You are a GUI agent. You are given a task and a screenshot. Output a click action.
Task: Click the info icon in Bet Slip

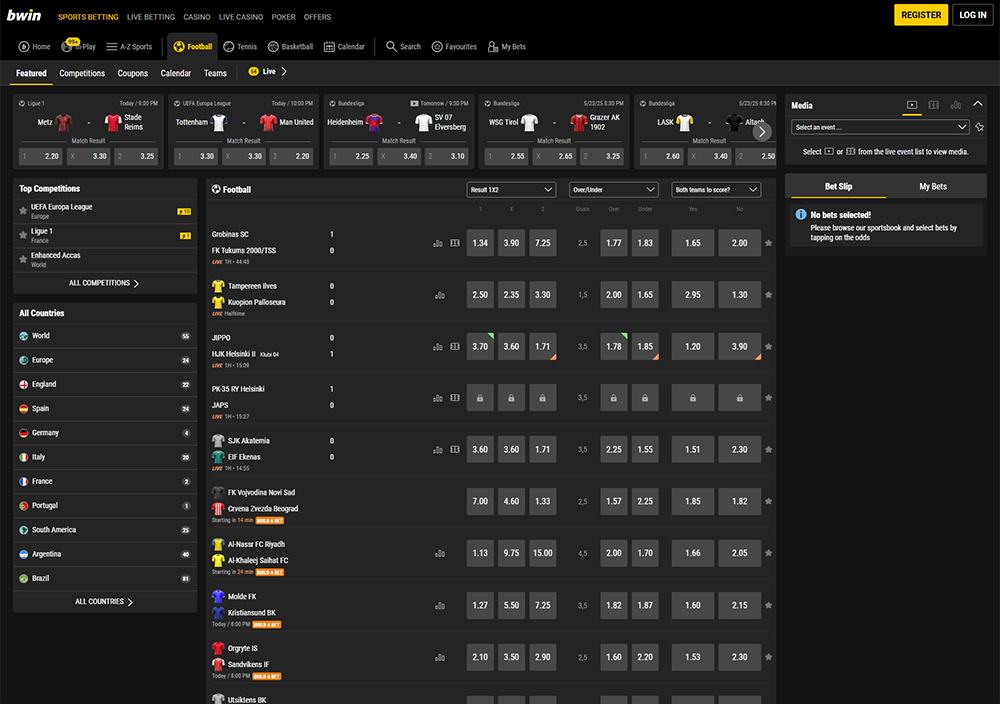[x=800, y=215]
